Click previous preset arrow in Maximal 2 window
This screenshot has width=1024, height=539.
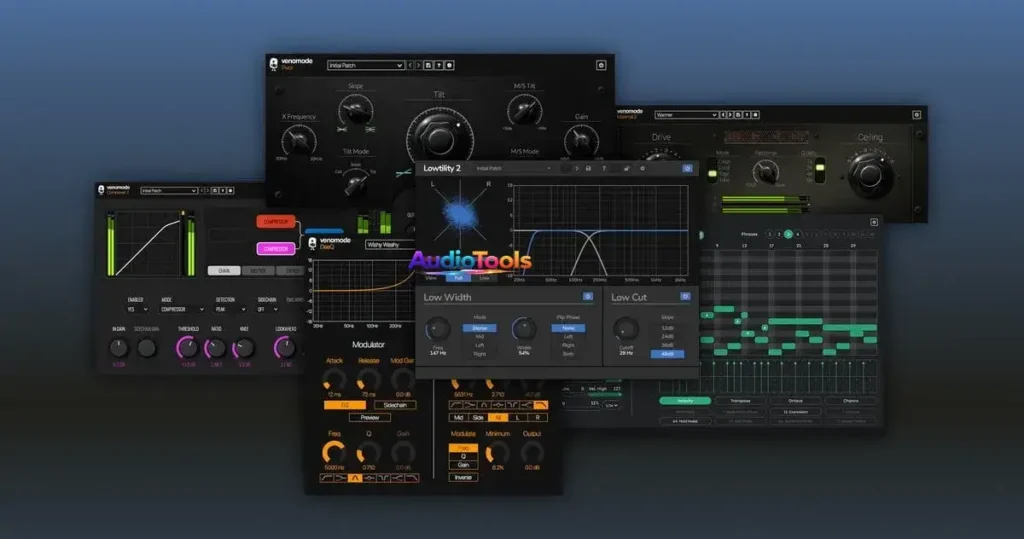tap(722, 115)
